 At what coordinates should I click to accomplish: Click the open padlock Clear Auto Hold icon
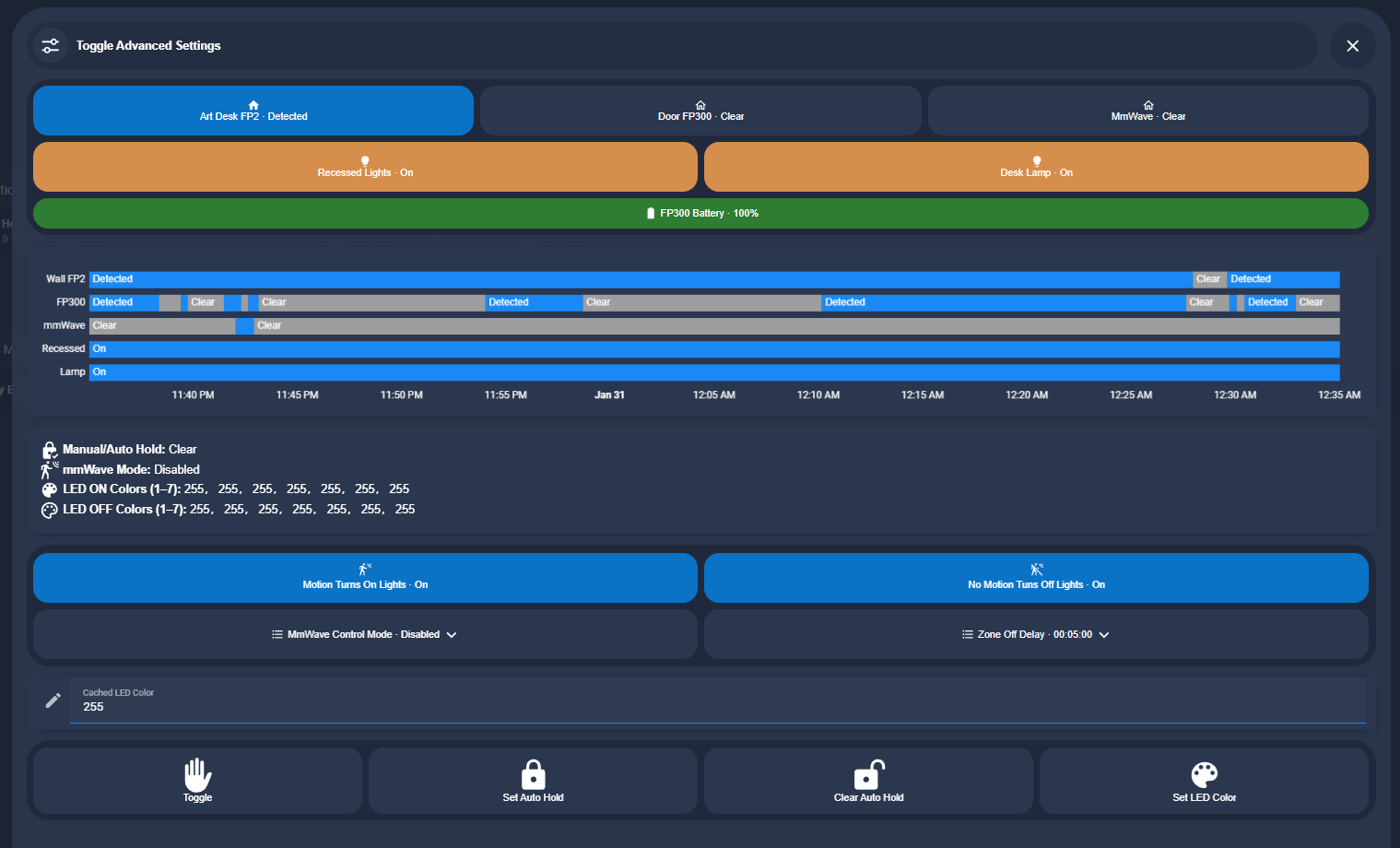[868, 774]
